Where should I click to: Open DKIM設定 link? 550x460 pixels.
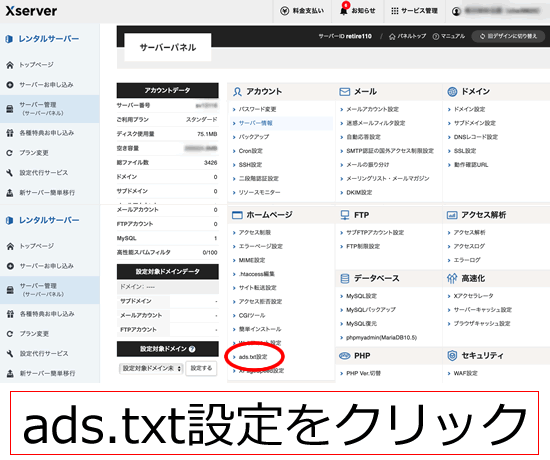tap(359, 193)
